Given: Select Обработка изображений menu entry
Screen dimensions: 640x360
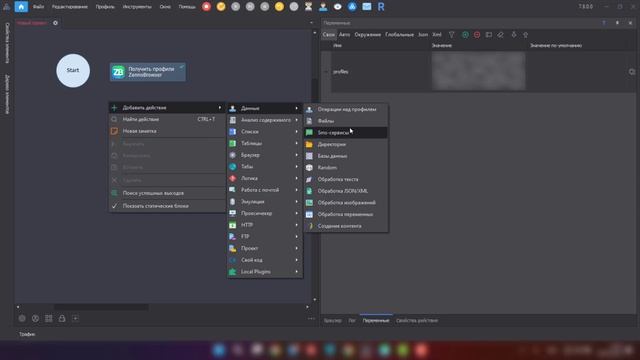Looking at the screenshot, I should coord(346,202).
